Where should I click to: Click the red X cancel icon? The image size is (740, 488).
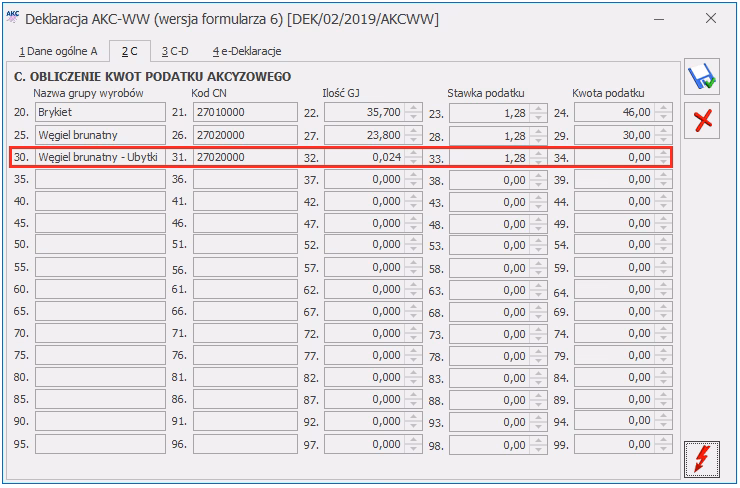pos(704,120)
